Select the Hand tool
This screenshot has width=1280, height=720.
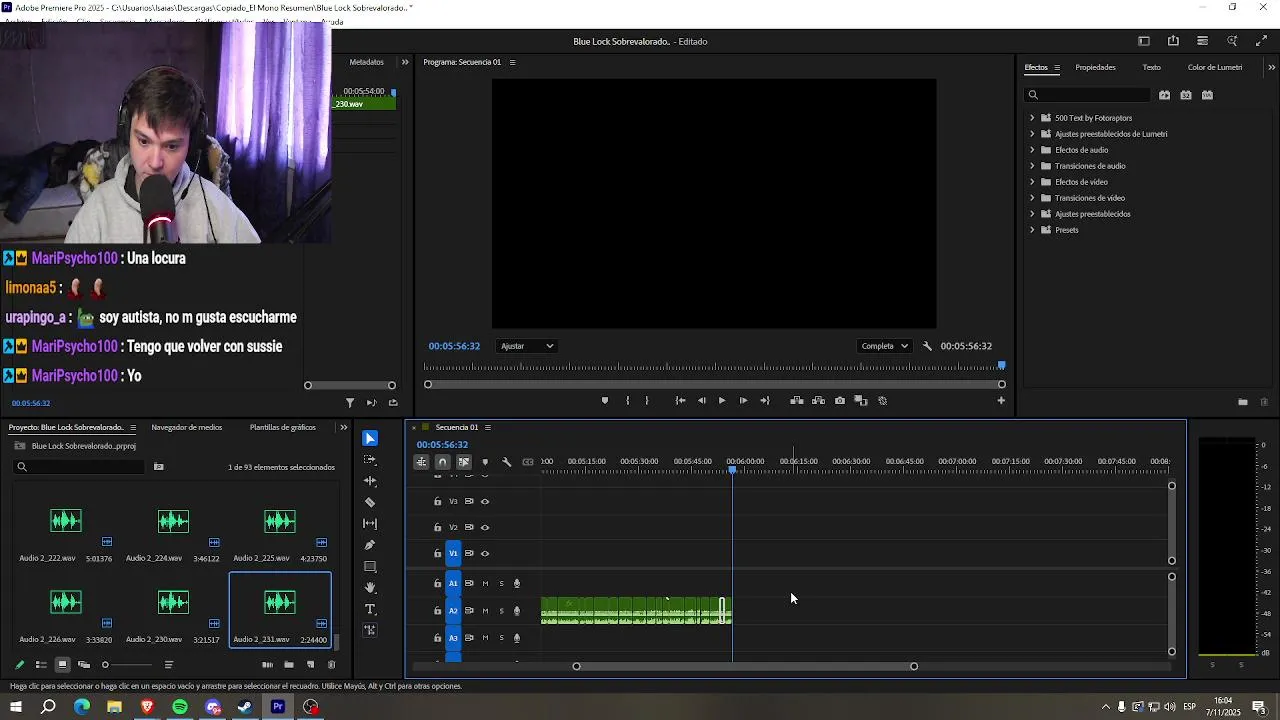(370, 587)
